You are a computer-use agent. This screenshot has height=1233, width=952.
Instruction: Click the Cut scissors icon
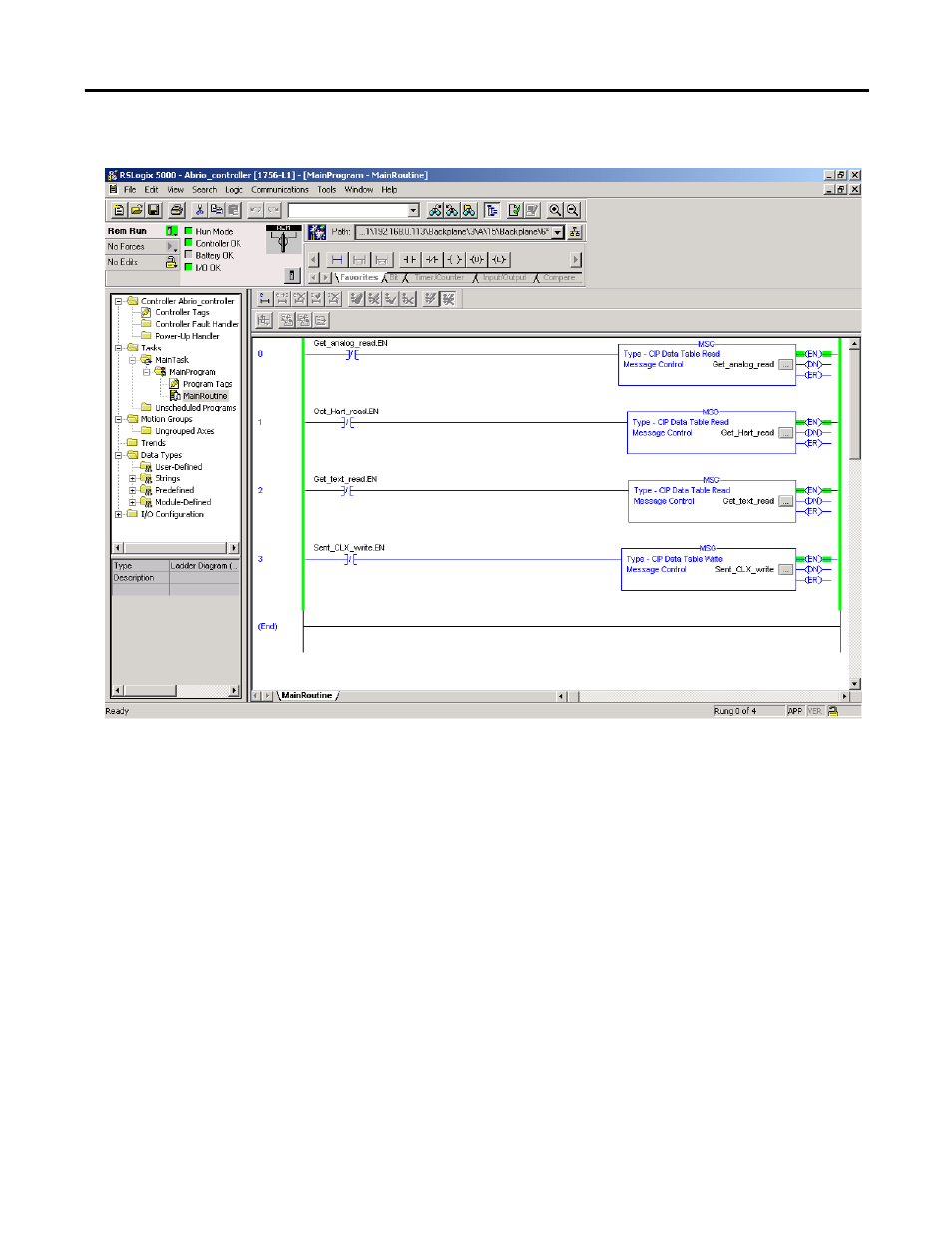(x=199, y=210)
